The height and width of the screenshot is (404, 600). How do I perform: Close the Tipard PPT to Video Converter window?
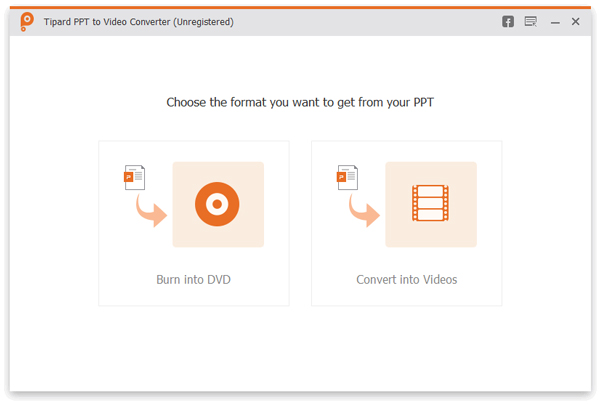576,22
